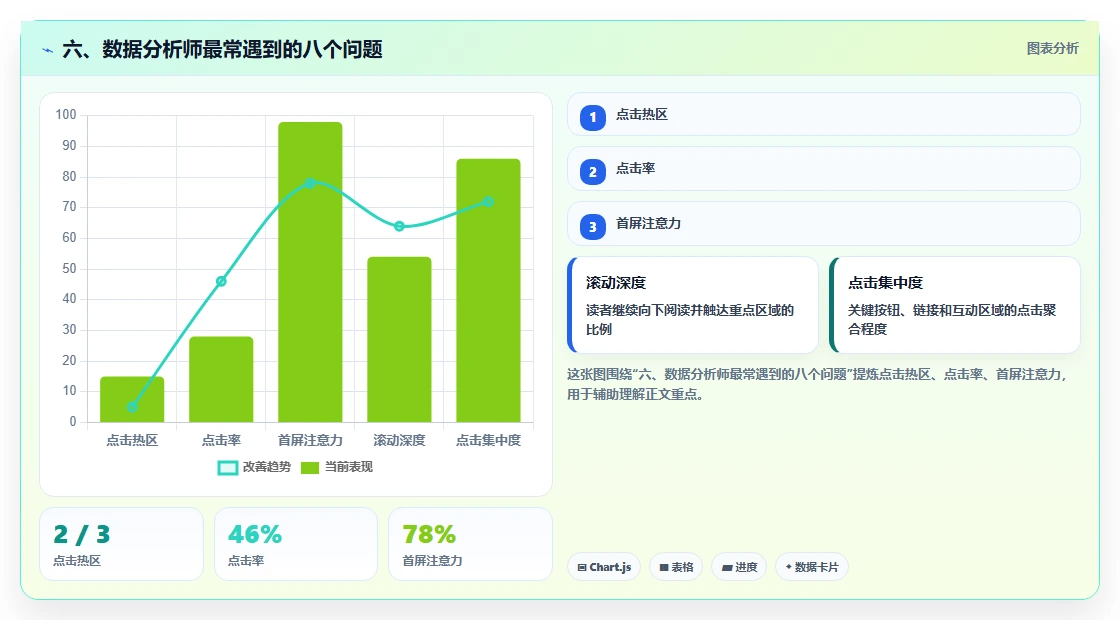This screenshot has width=1120, height=620.
Task: Click the lightning icon beside the section title
Action: coord(48,50)
